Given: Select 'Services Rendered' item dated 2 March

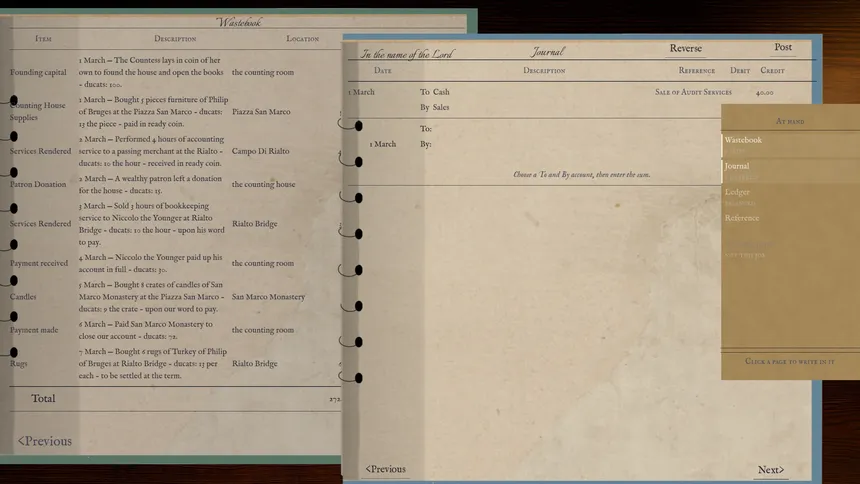Looking at the screenshot, I should coord(40,151).
